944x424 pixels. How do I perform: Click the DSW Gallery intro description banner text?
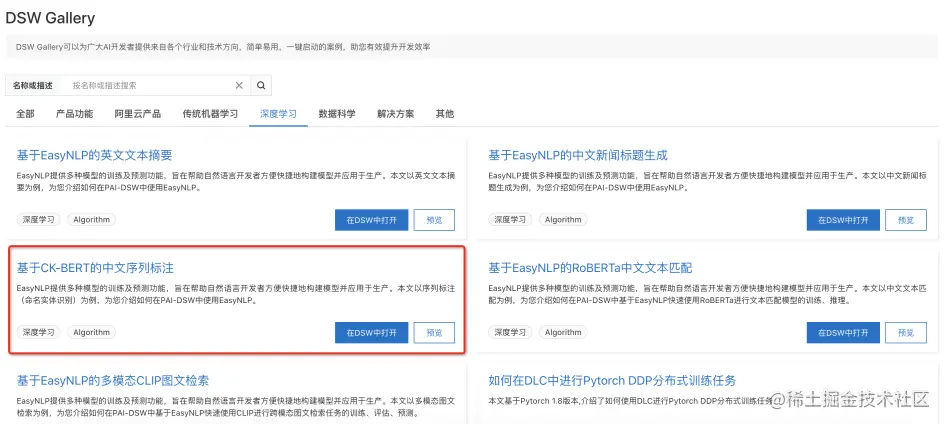223,47
